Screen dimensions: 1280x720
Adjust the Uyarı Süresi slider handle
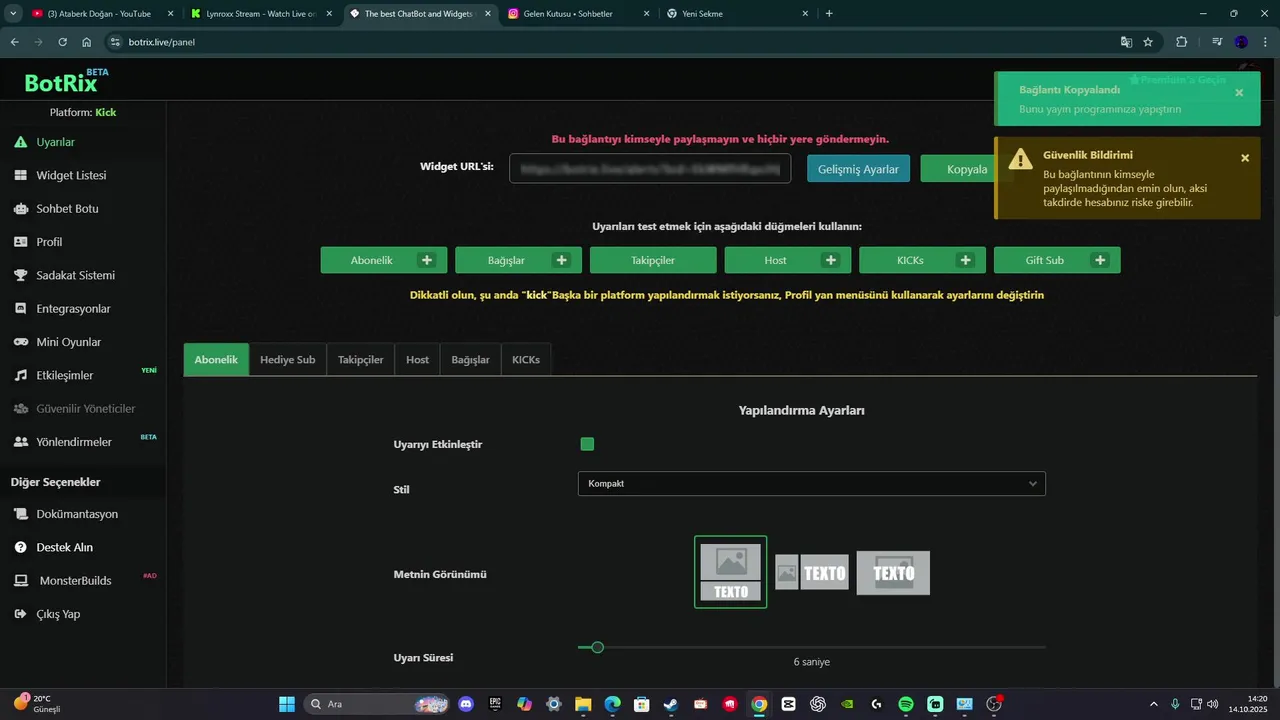pos(597,647)
